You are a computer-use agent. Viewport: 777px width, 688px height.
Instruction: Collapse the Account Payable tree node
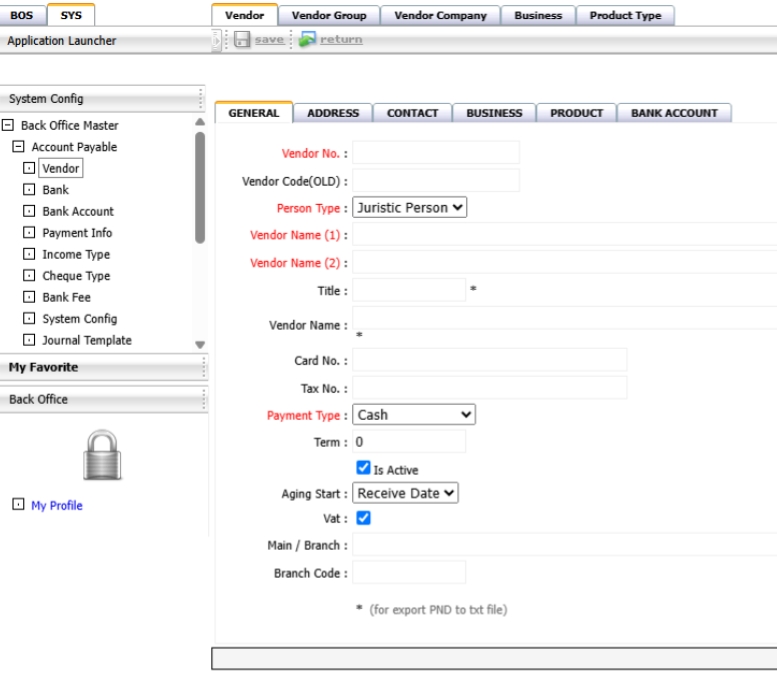point(18,147)
